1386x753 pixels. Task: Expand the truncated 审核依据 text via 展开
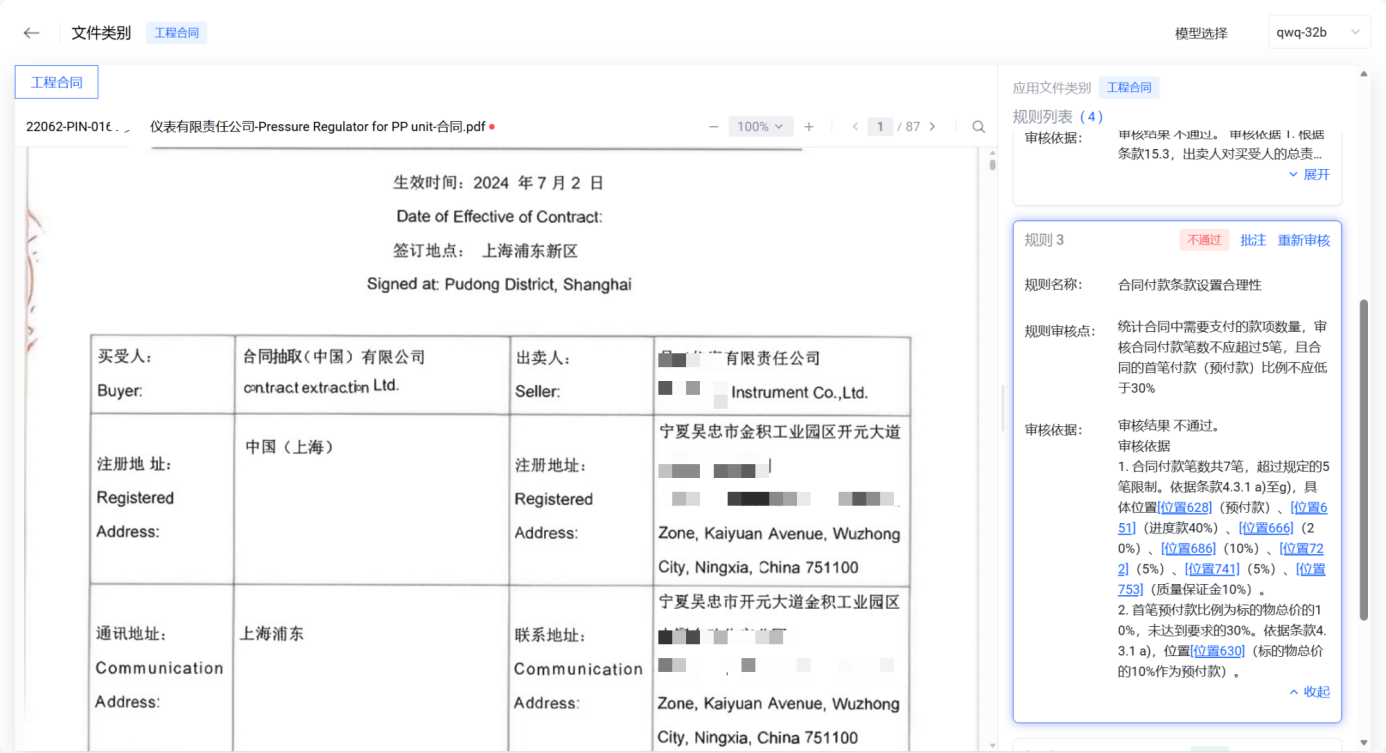pyautogui.click(x=1310, y=174)
